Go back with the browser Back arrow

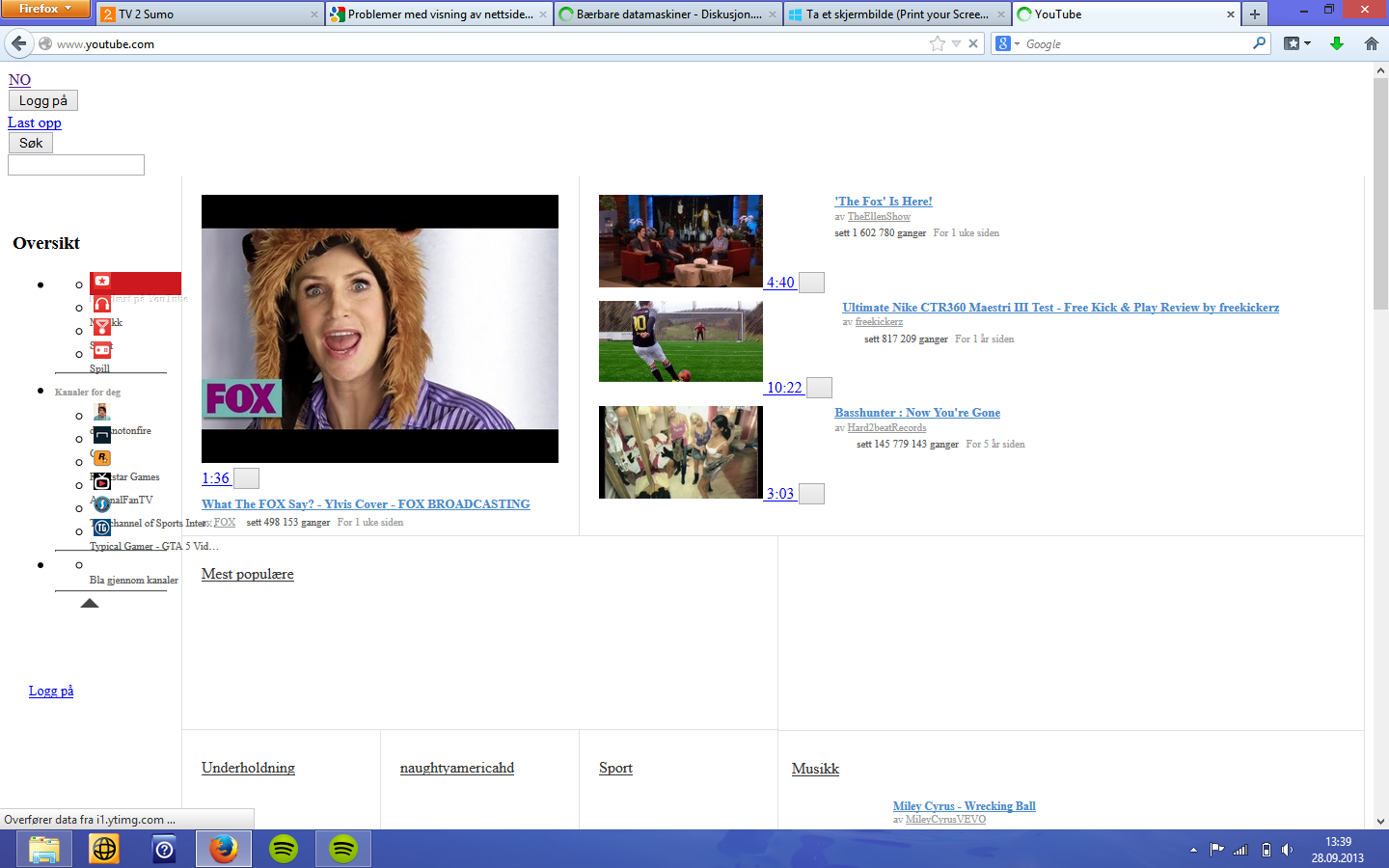pos(18,43)
